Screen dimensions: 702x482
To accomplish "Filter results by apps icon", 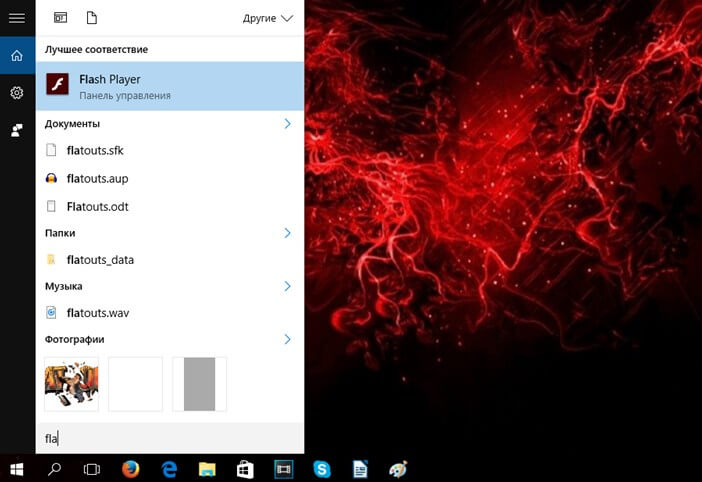I will (60, 18).
